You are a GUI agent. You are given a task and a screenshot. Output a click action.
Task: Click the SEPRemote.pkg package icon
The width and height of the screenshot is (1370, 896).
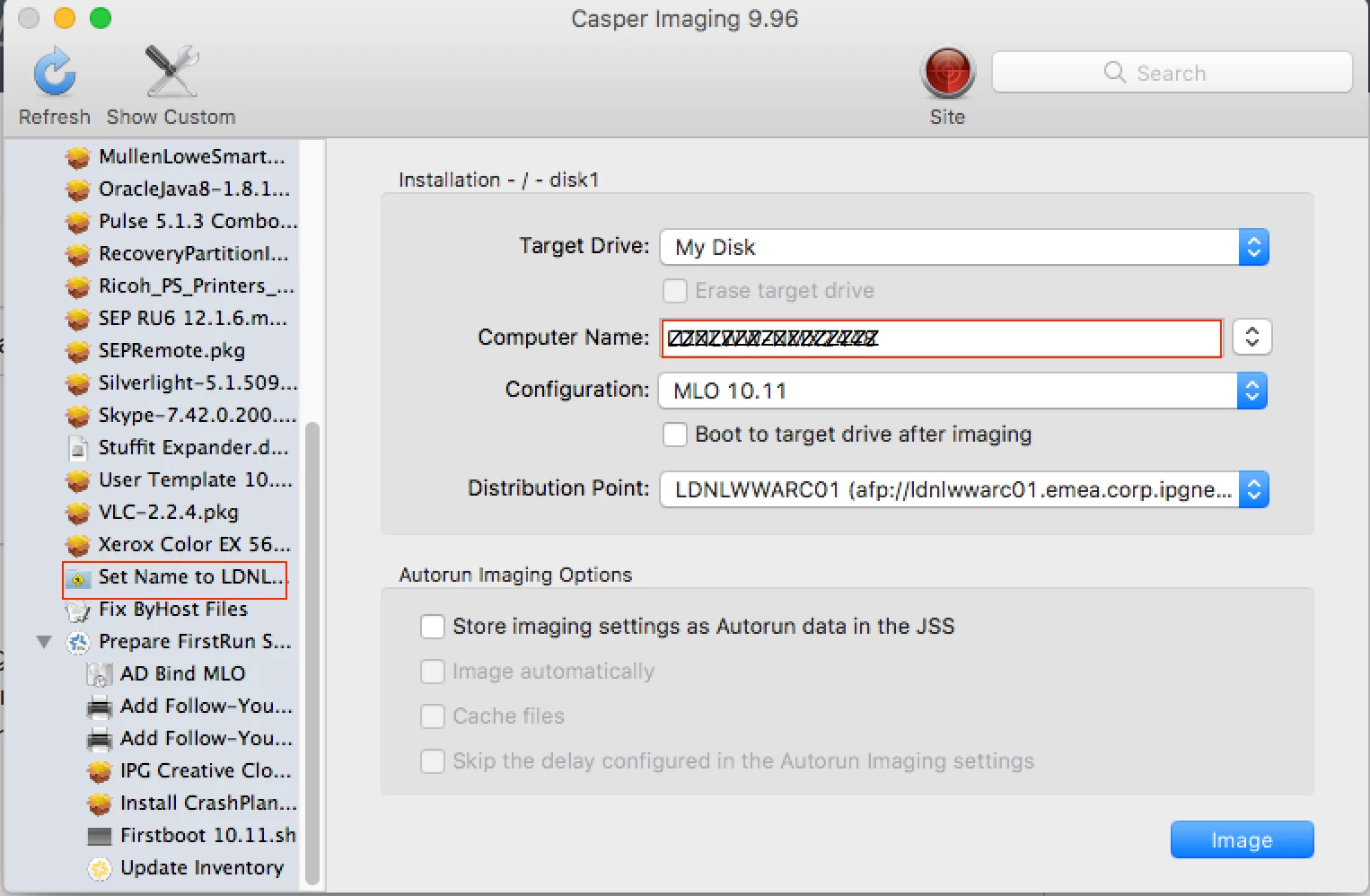78,351
